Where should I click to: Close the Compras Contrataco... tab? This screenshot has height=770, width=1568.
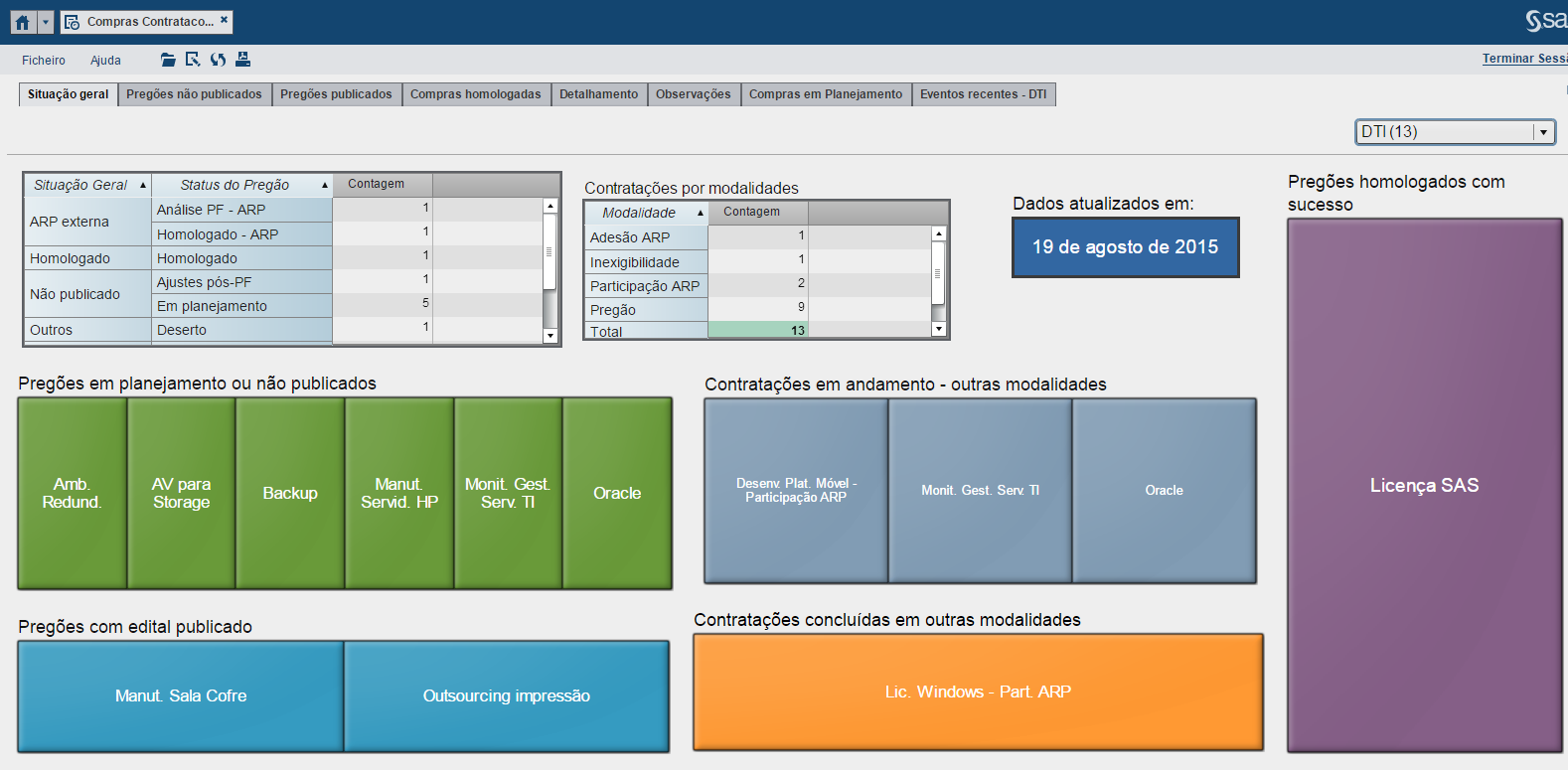click(224, 20)
